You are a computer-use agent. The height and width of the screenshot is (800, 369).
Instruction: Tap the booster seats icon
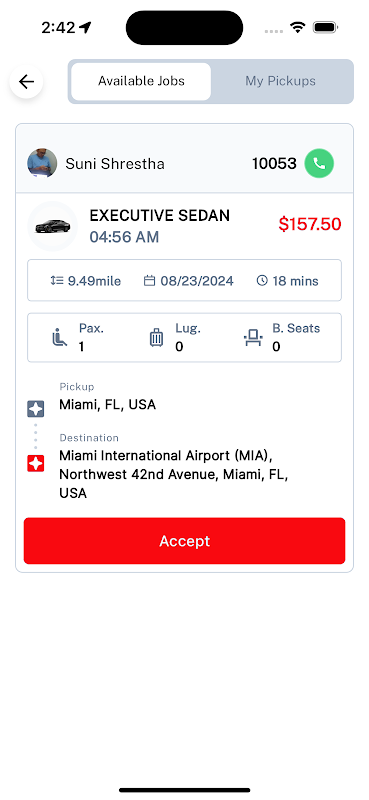pos(253,338)
